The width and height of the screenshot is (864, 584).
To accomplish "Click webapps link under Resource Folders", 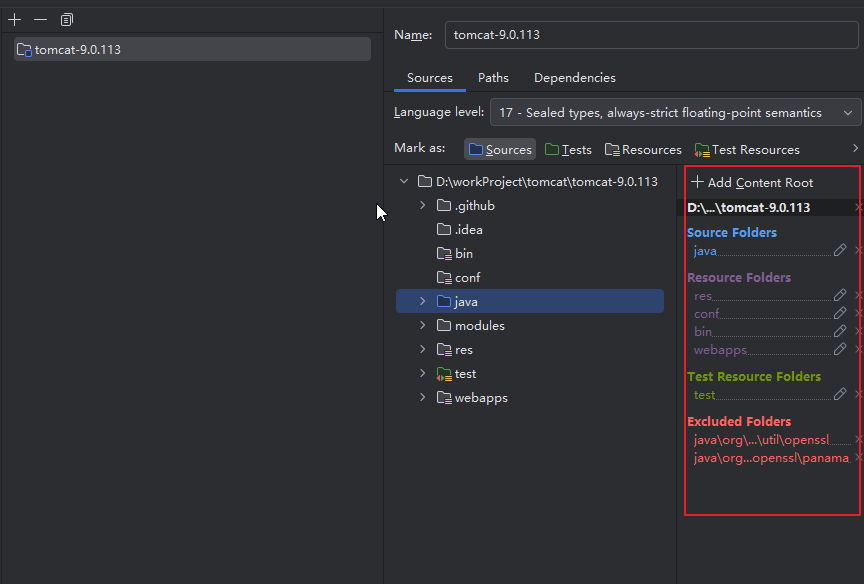I will click(x=720, y=350).
